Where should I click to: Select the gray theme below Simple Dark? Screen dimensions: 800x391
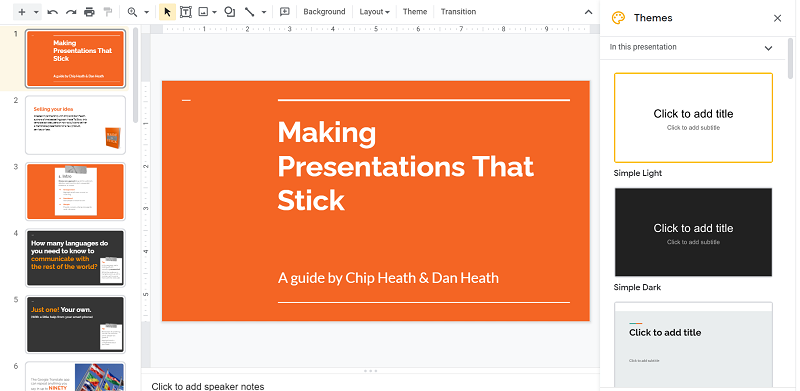[693, 346]
